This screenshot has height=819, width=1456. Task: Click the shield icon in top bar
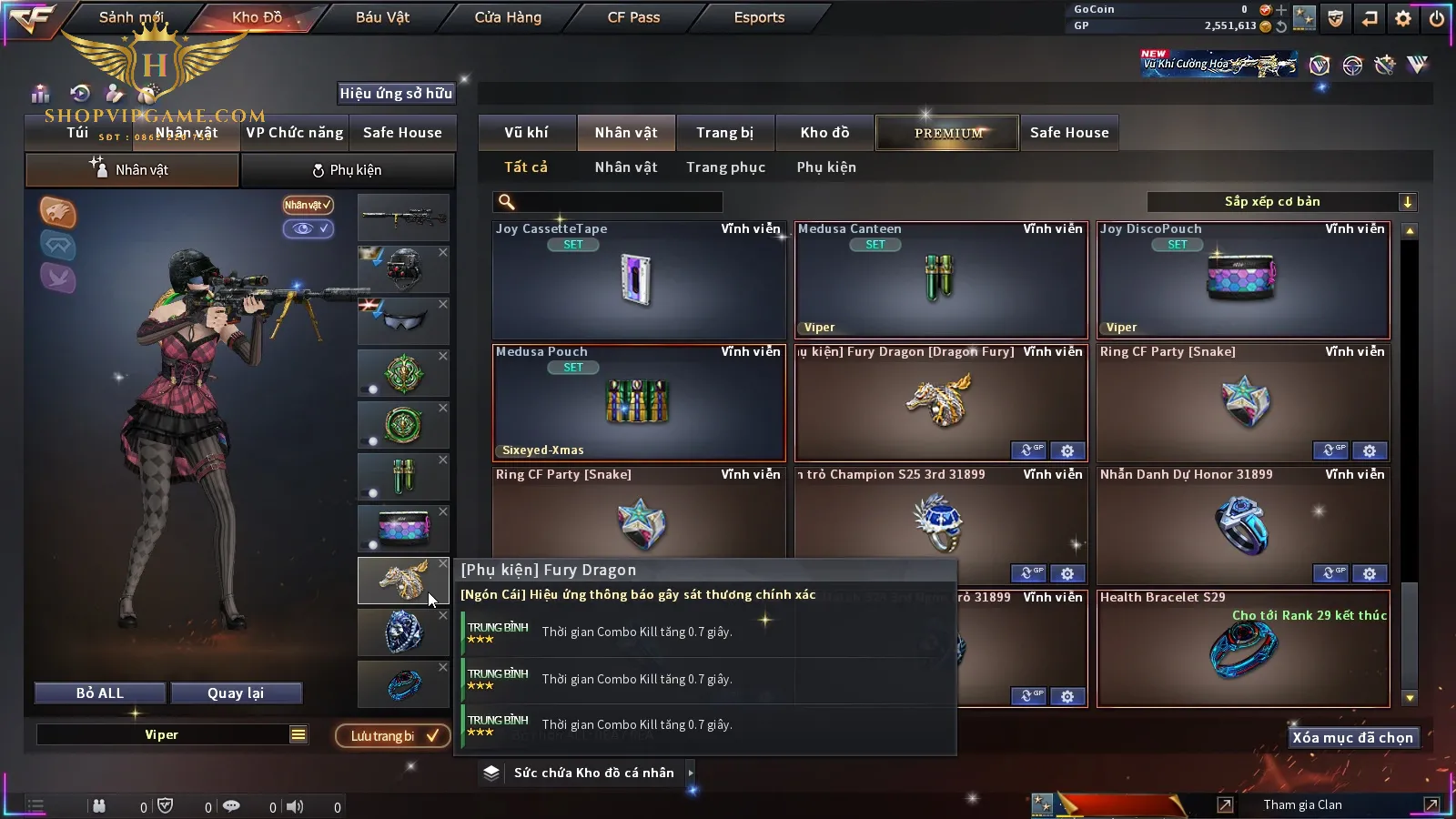point(1336,17)
